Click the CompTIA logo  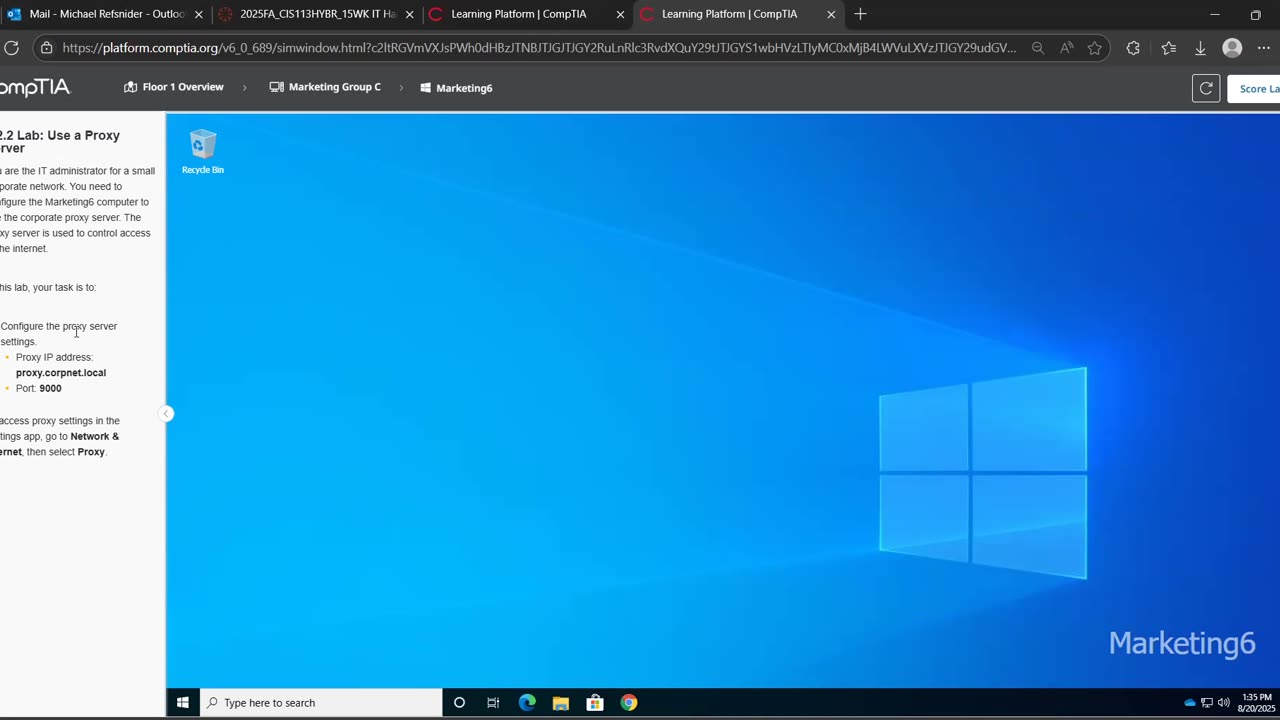35,87
